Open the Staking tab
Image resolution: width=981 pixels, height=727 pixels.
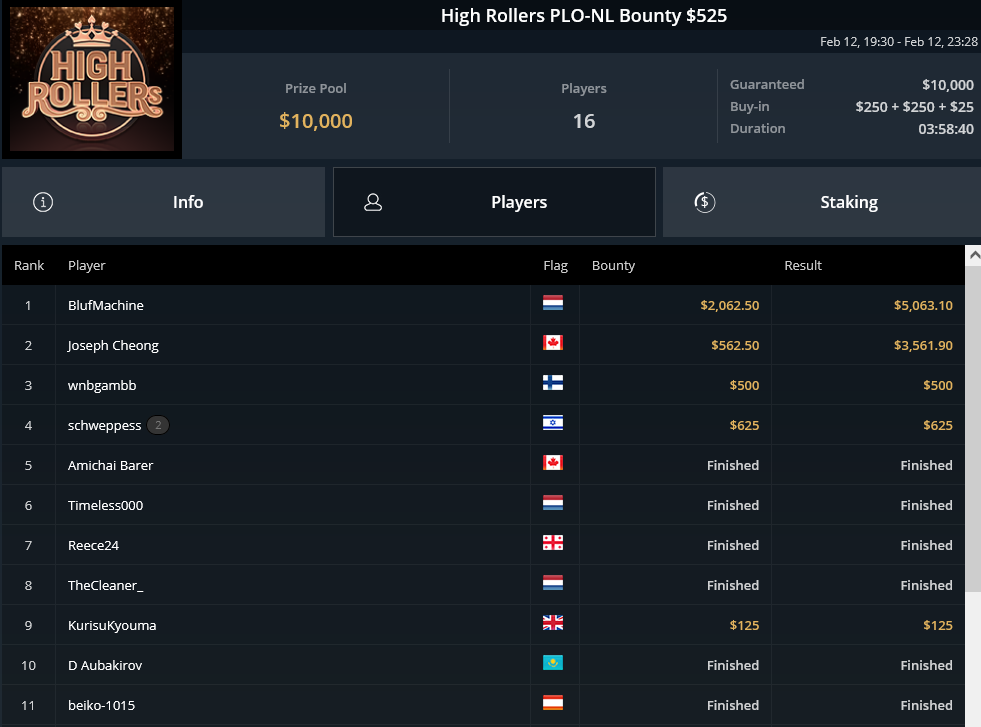pos(821,202)
